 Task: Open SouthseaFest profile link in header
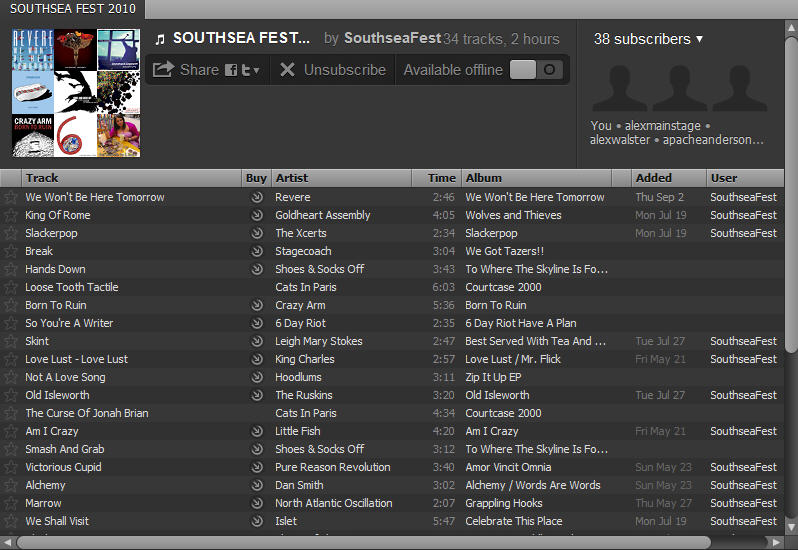point(392,38)
